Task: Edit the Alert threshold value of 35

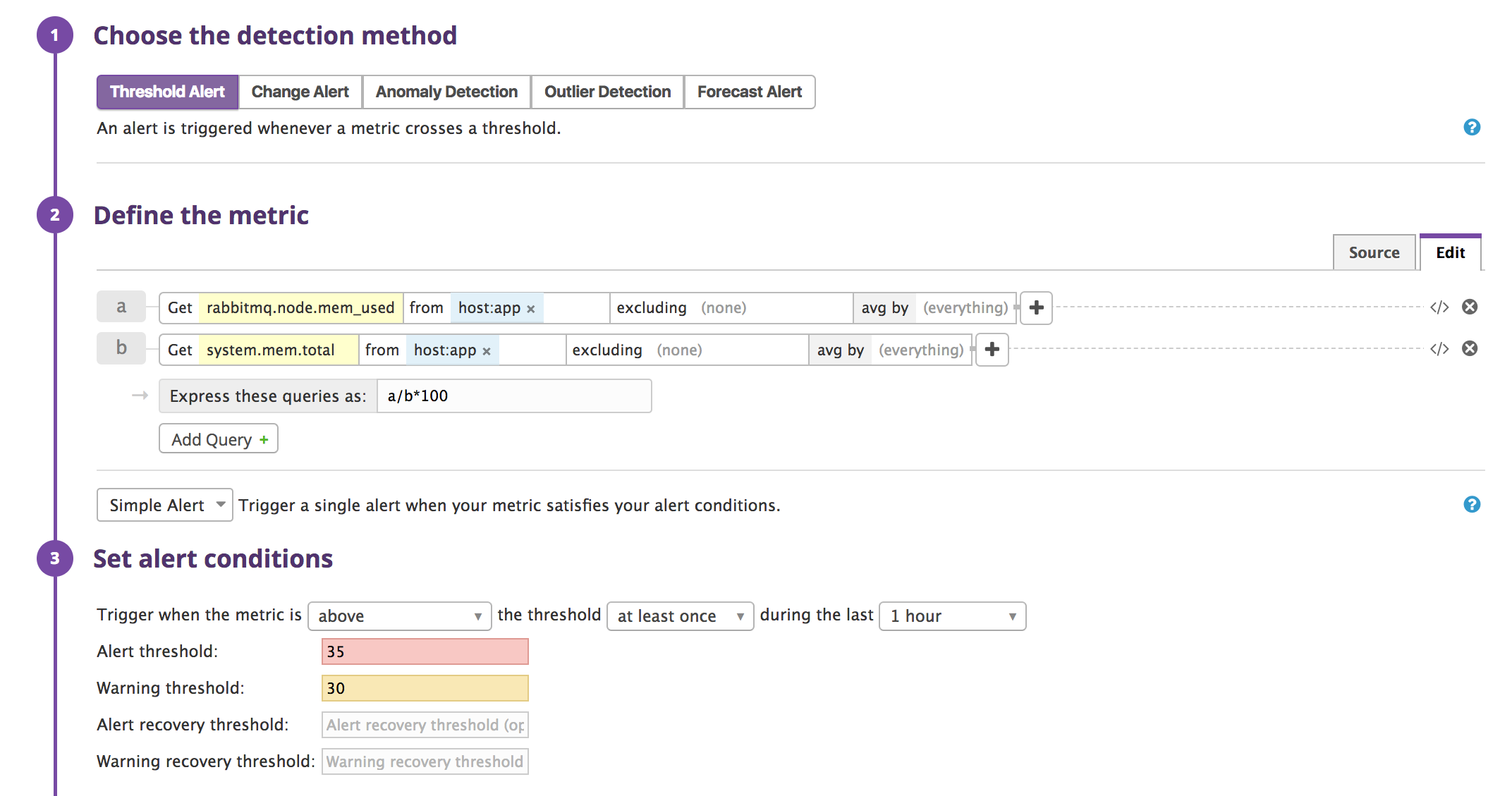Action: 425,651
